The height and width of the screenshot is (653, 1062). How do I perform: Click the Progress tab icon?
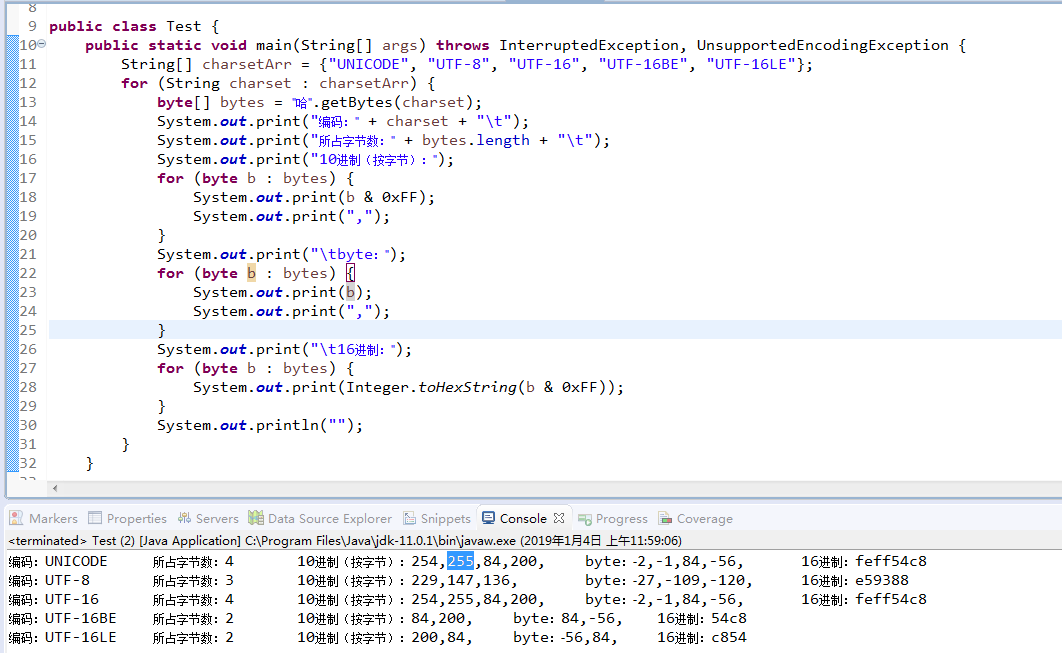click(585, 519)
